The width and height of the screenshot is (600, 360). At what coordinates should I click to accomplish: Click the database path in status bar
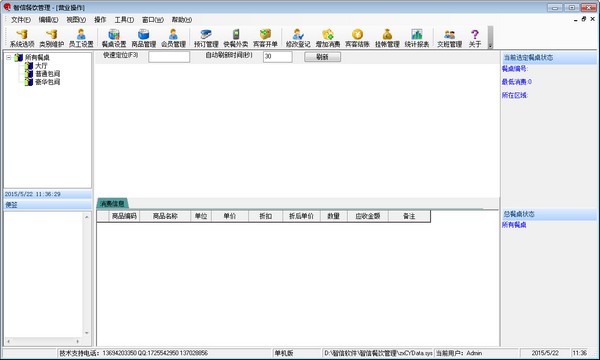pyautogui.click(x=378, y=353)
